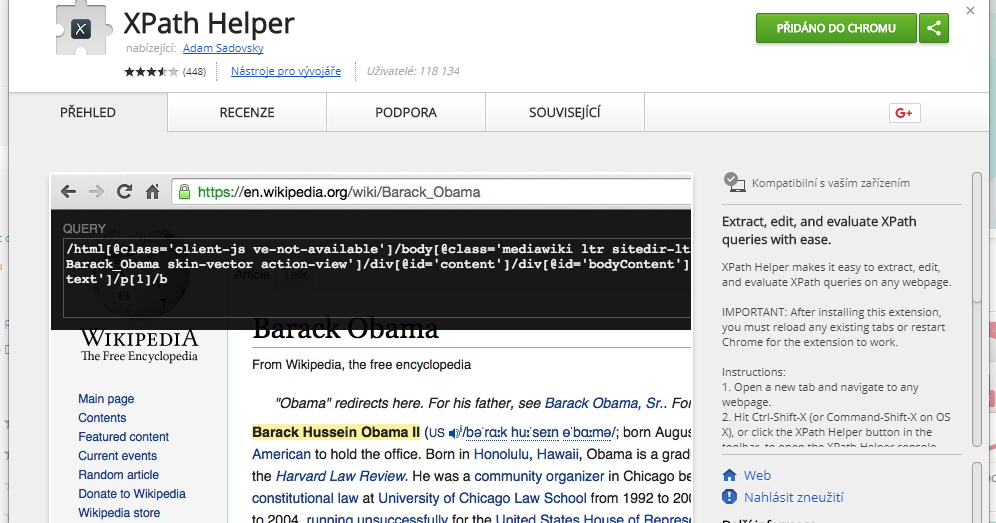
Task: Click the XPath QUERY text box
Action: pyautogui.click(x=377, y=278)
